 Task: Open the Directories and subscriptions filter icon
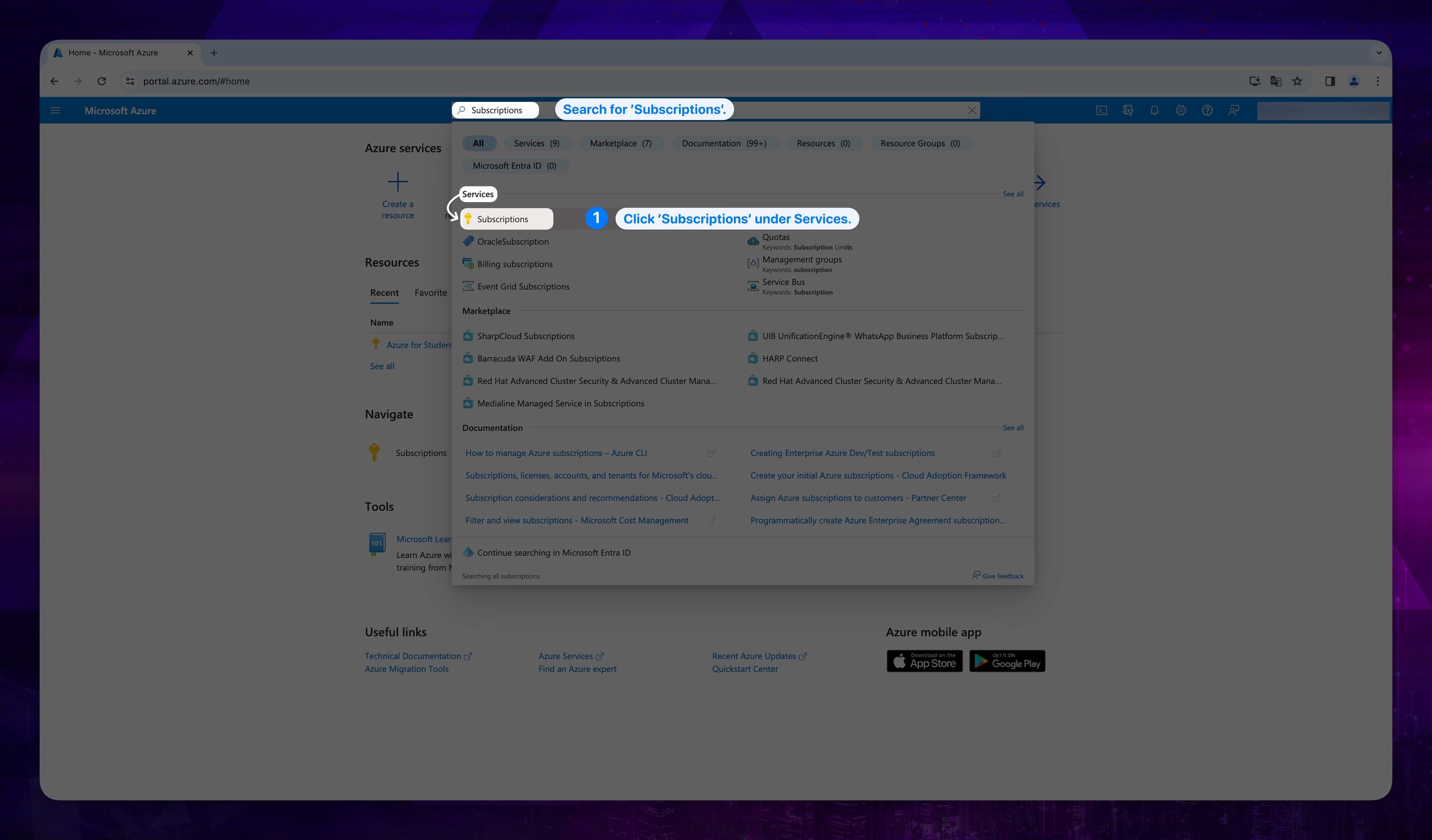pos(1128,110)
